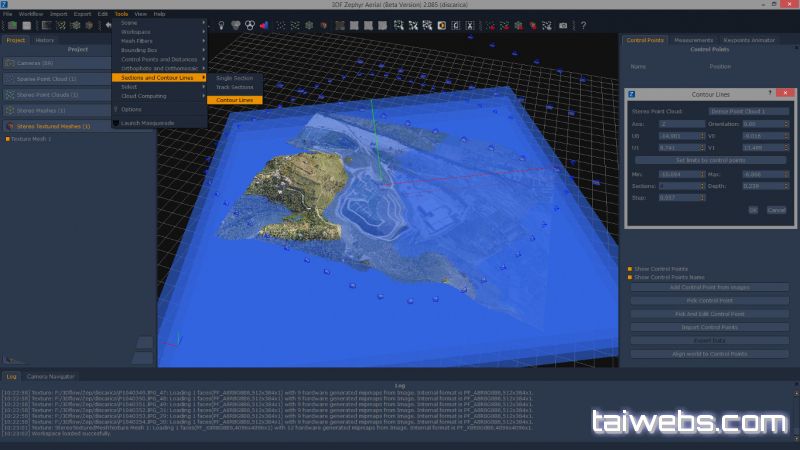
Task: Click the Stereo Meshes icon
Action: (x=9, y=110)
